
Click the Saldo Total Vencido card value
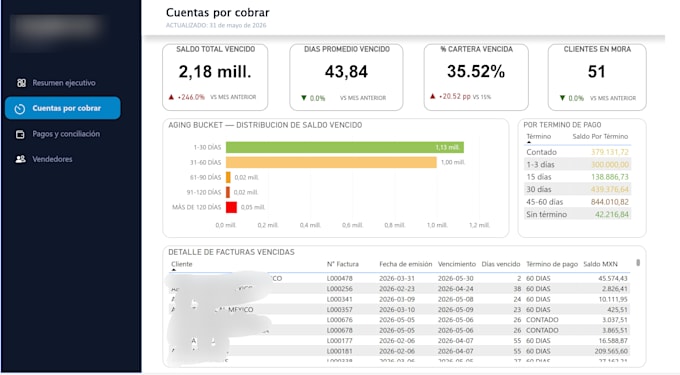coord(215,72)
